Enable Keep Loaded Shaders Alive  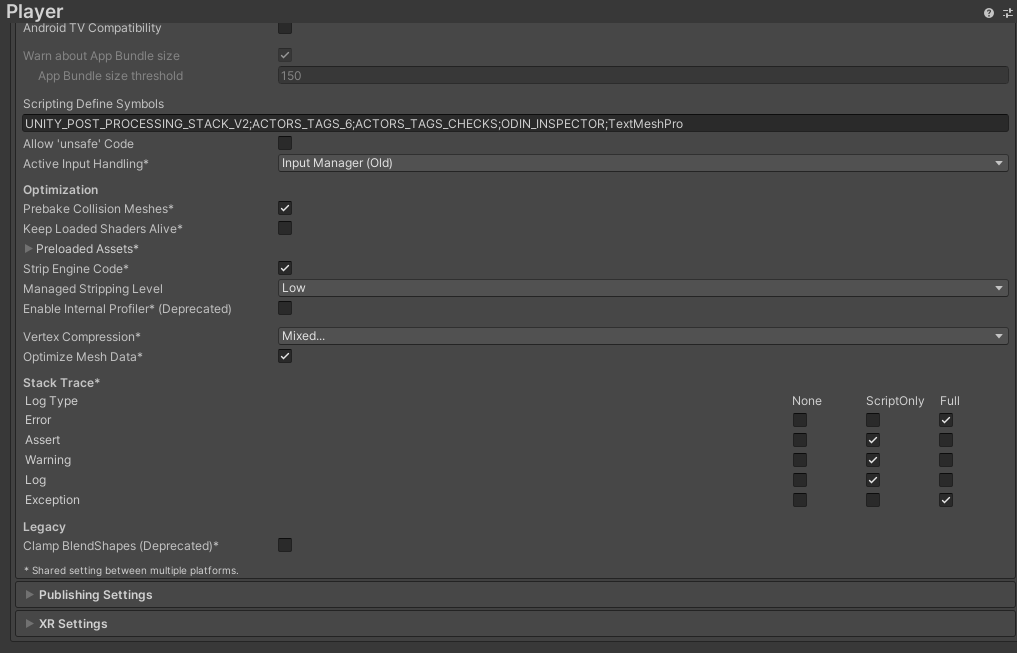point(285,228)
